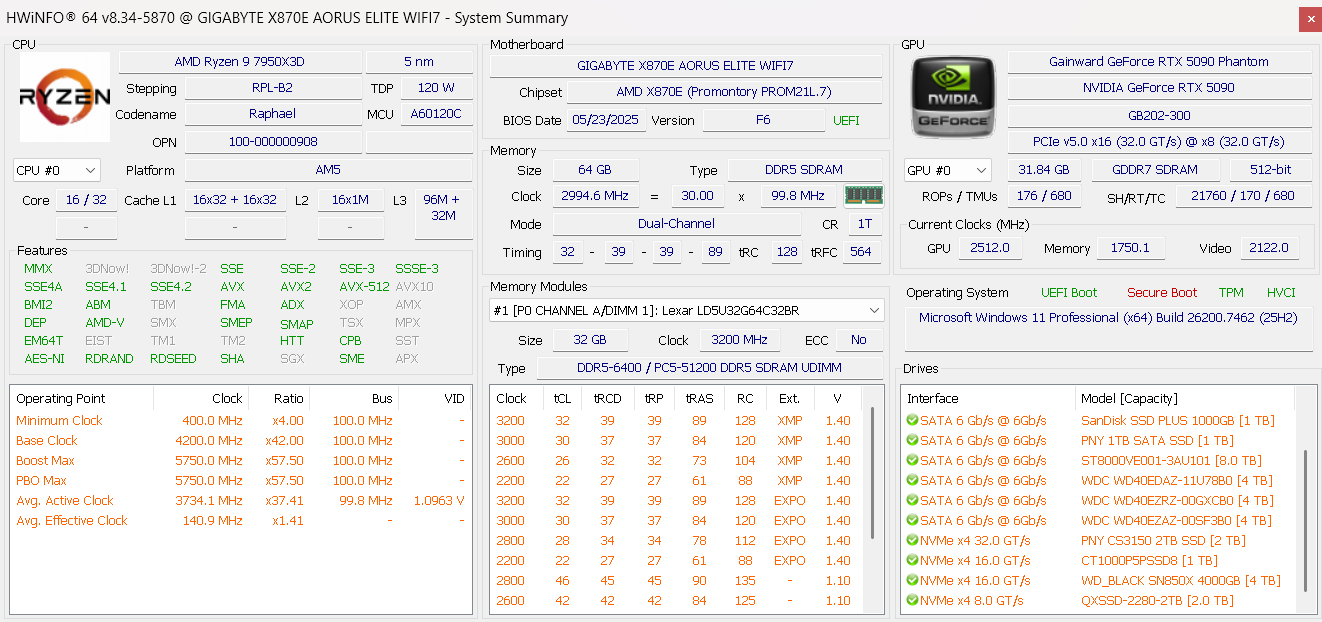Click the RPL-B2 stepping field
This screenshot has width=1322, height=622.
[x=273, y=88]
